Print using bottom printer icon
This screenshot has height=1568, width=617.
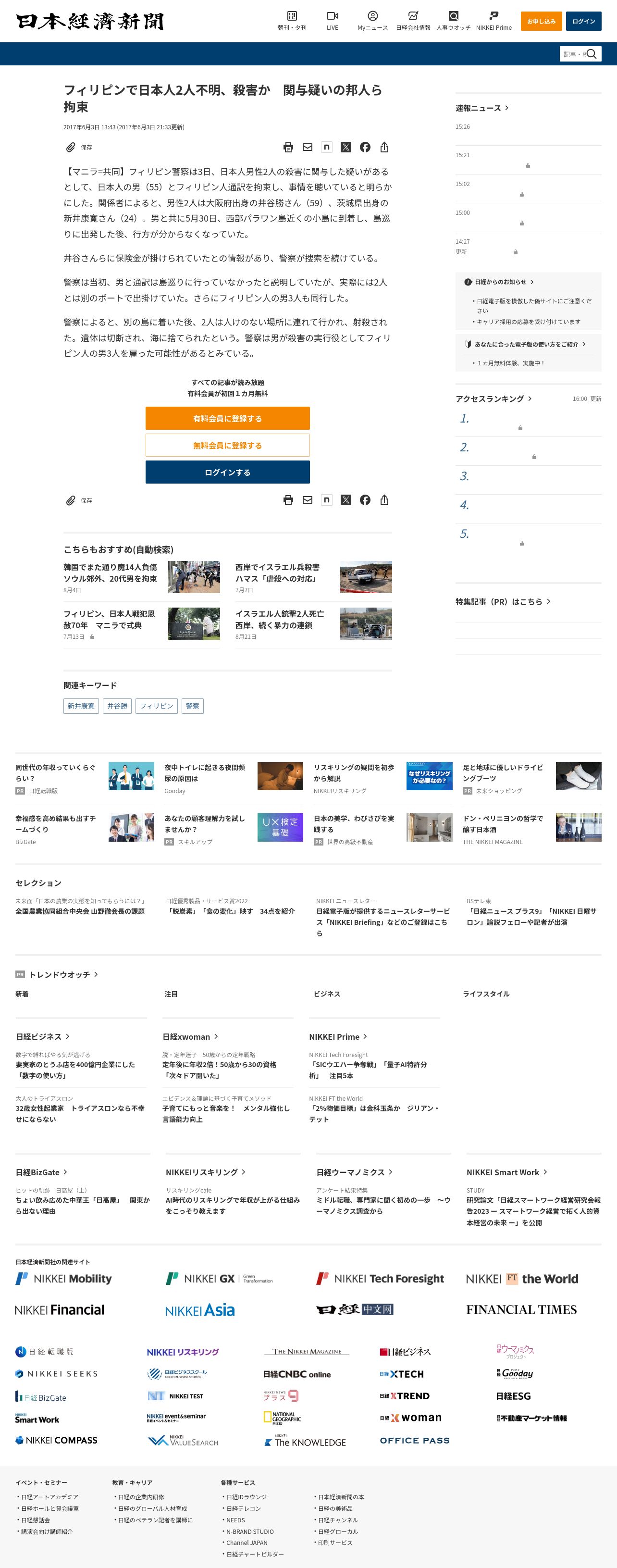point(288,500)
